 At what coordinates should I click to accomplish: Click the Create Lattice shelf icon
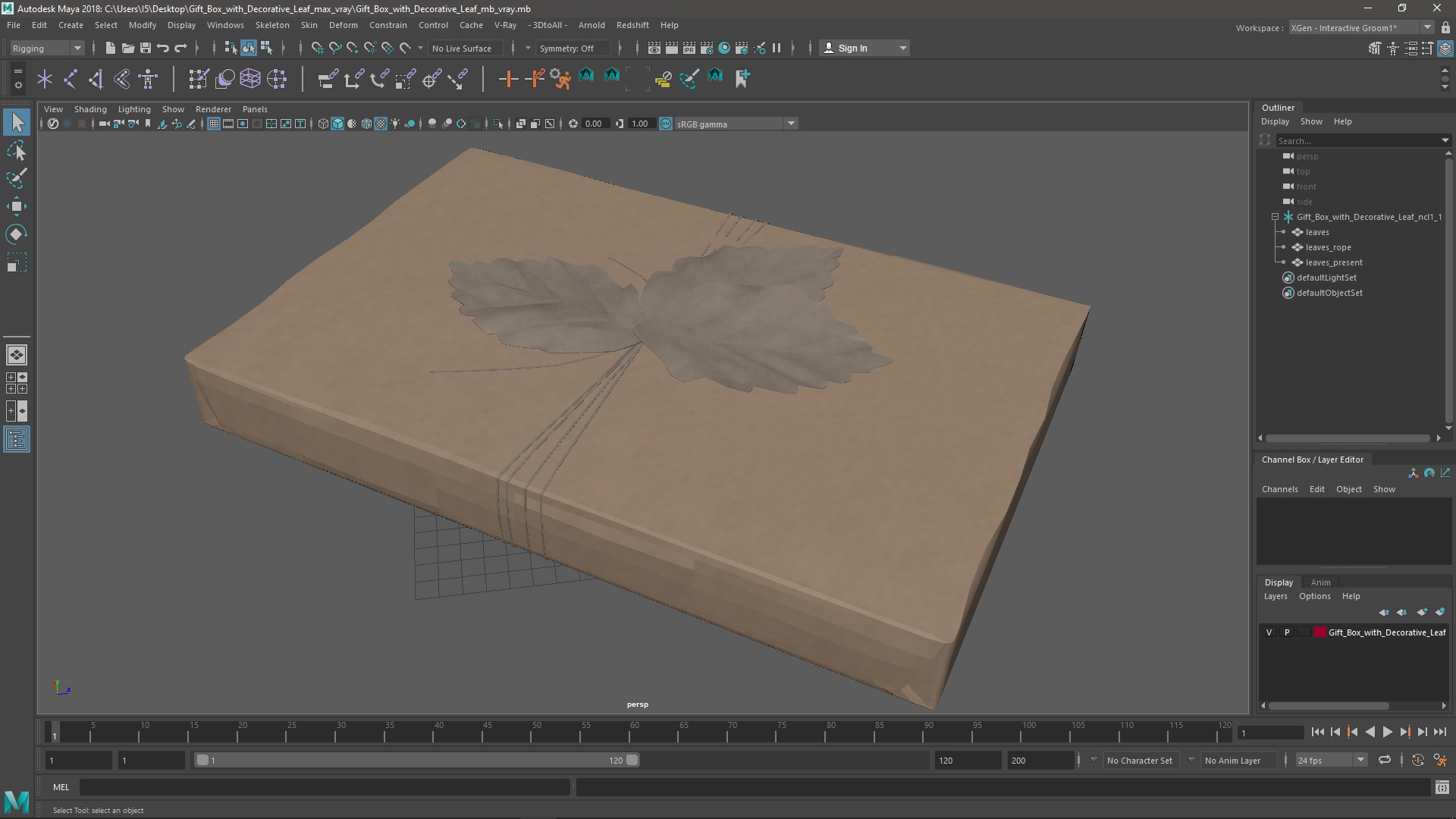pyautogui.click(x=250, y=78)
